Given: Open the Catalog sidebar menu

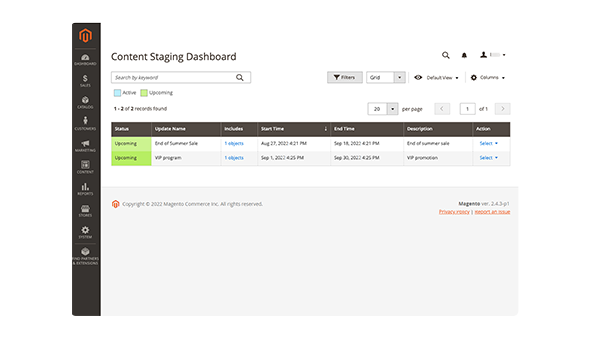Looking at the screenshot, I should click(85, 103).
